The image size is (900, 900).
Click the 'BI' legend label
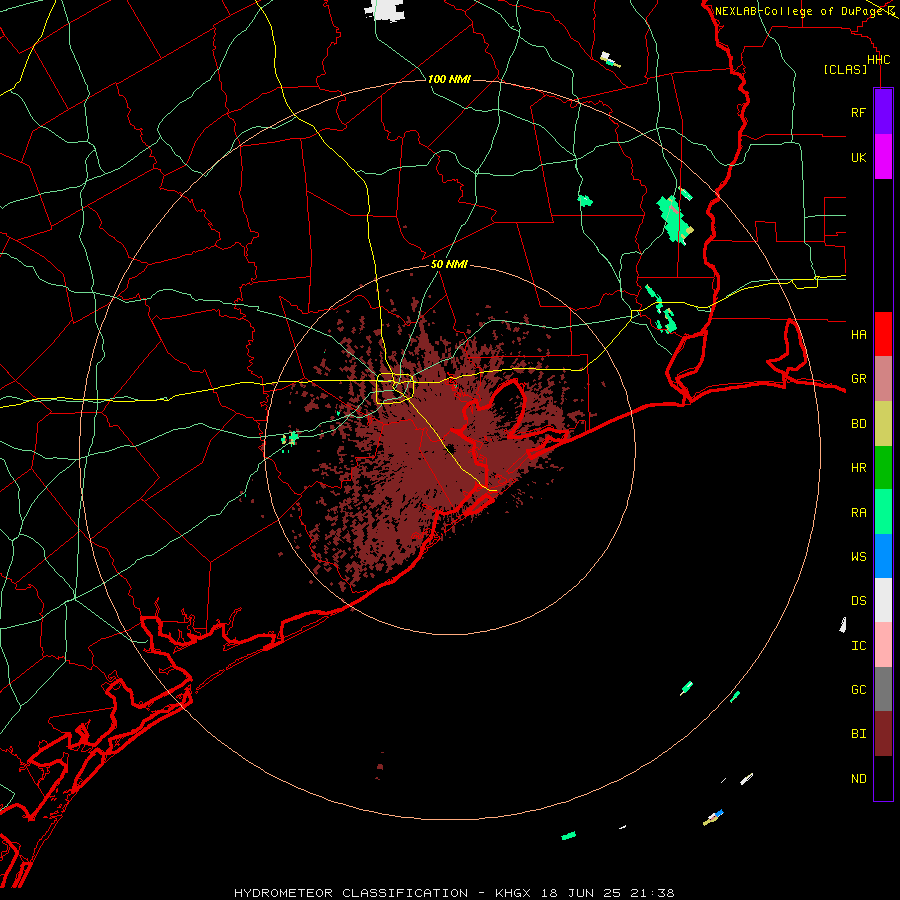tap(858, 734)
